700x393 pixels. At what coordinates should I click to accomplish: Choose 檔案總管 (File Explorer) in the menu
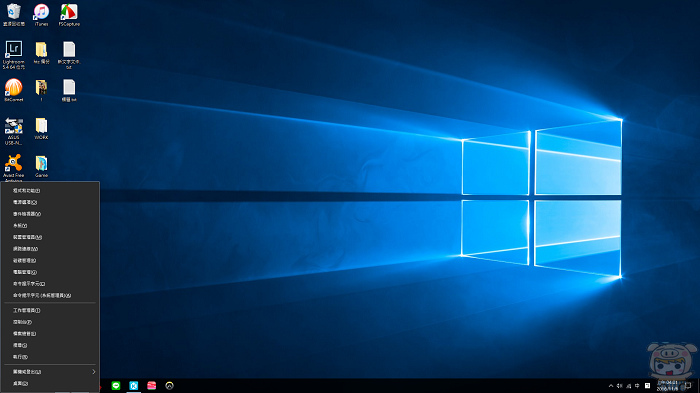(x=50, y=334)
